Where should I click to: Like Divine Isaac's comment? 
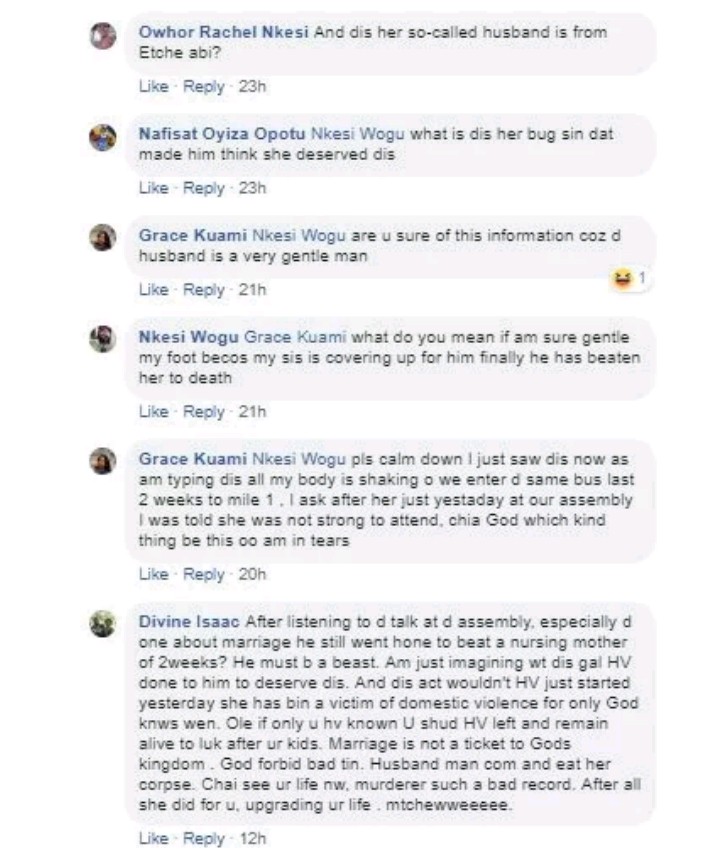152,838
